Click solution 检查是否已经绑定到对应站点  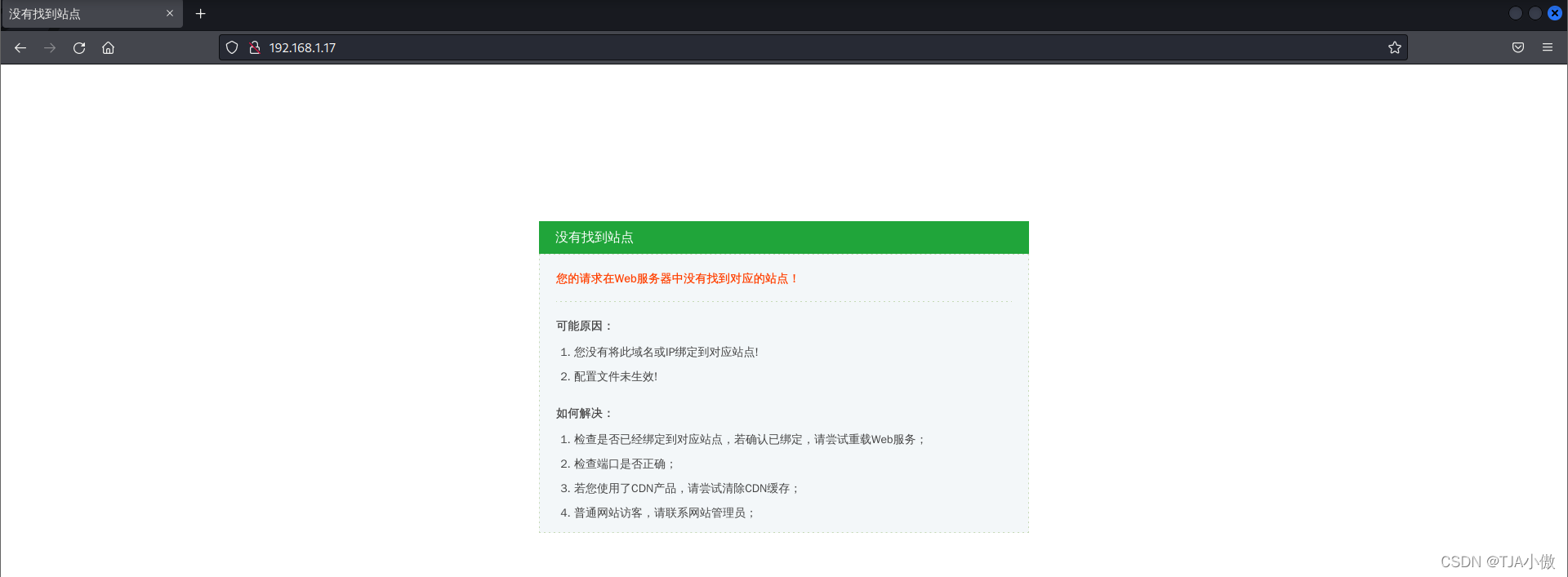click(750, 440)
